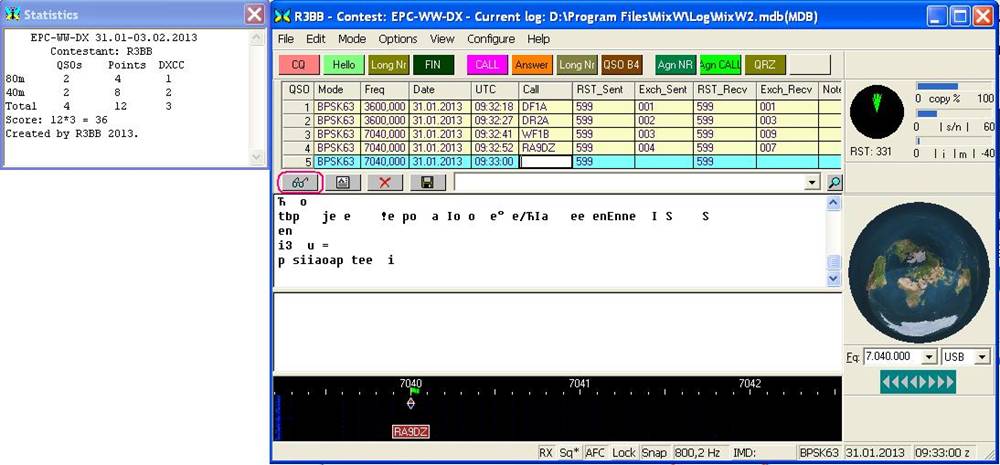This screenshot has height=465, width=1000.
Task: Toggle Lock in the status bar
Action: point(624,452)
